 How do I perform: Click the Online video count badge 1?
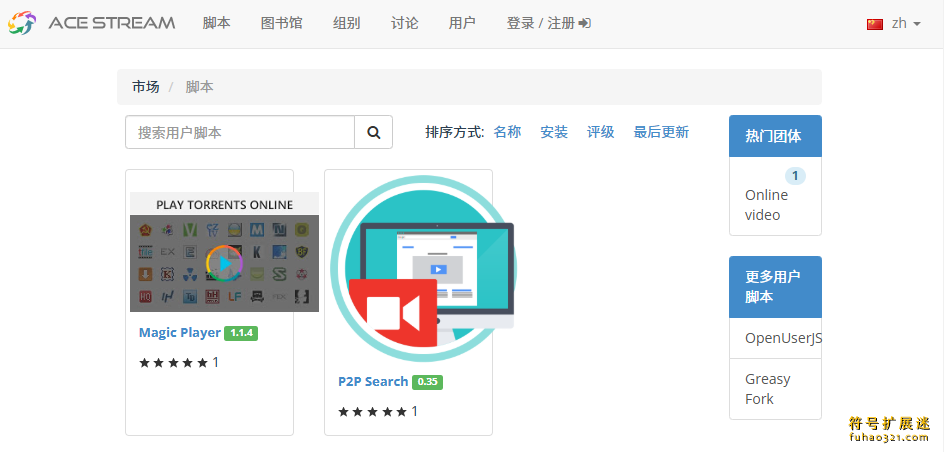pyautogui.click(x=795, y=176)
